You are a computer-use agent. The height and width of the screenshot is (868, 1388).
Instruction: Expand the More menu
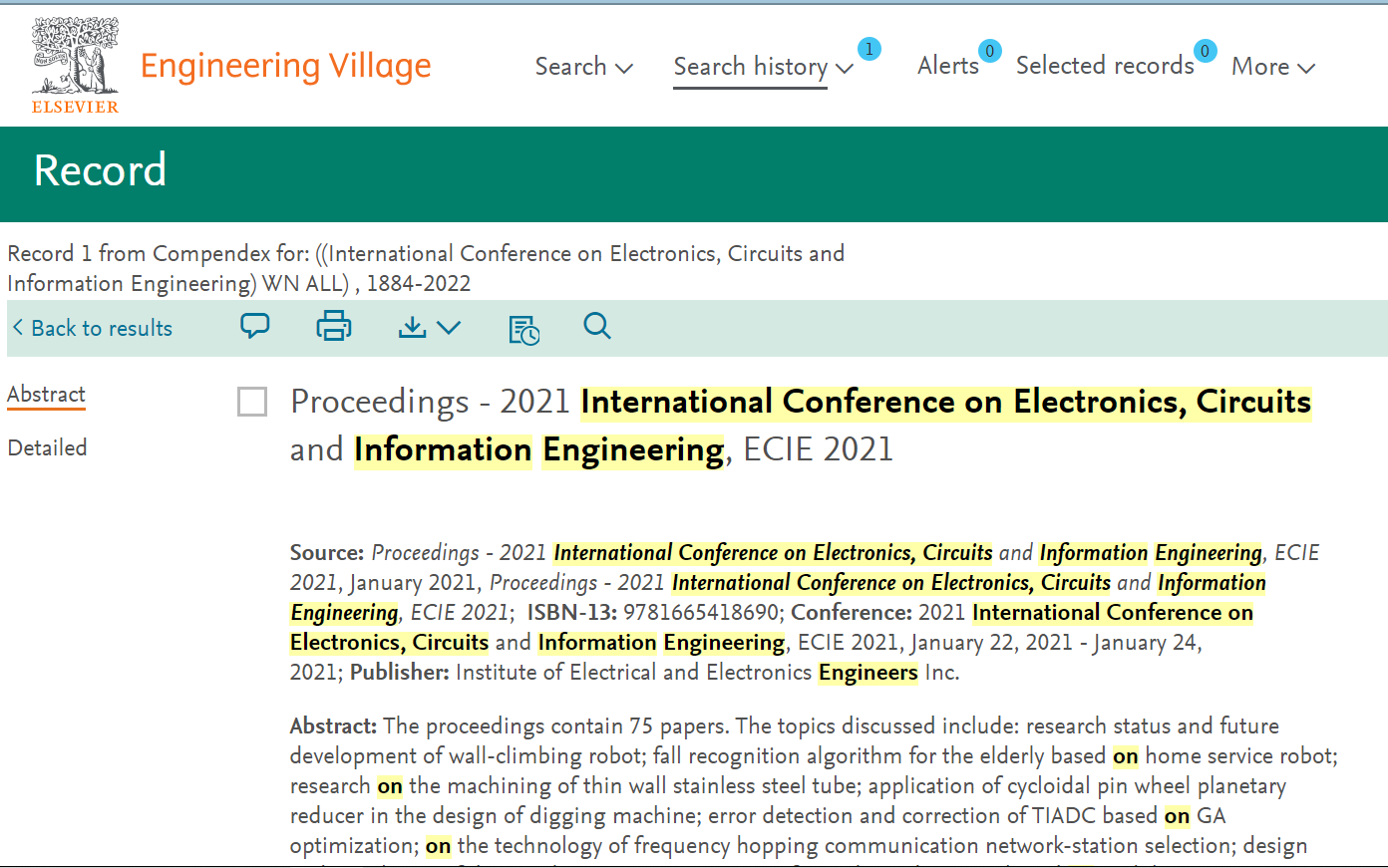(1273, 67)
